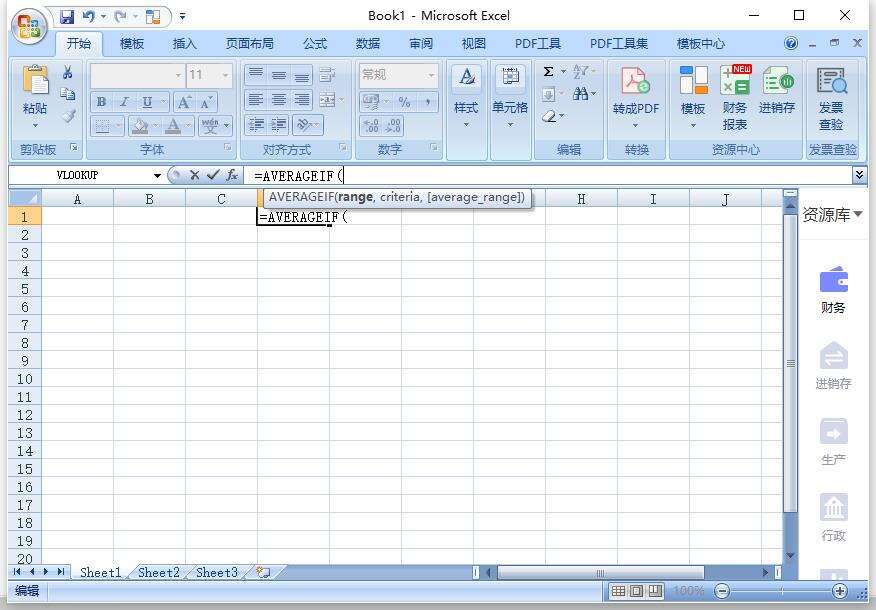Image resolution: width=876 pixels, height=610 pixels.
Task: Apply percent style
Action: 404,102
